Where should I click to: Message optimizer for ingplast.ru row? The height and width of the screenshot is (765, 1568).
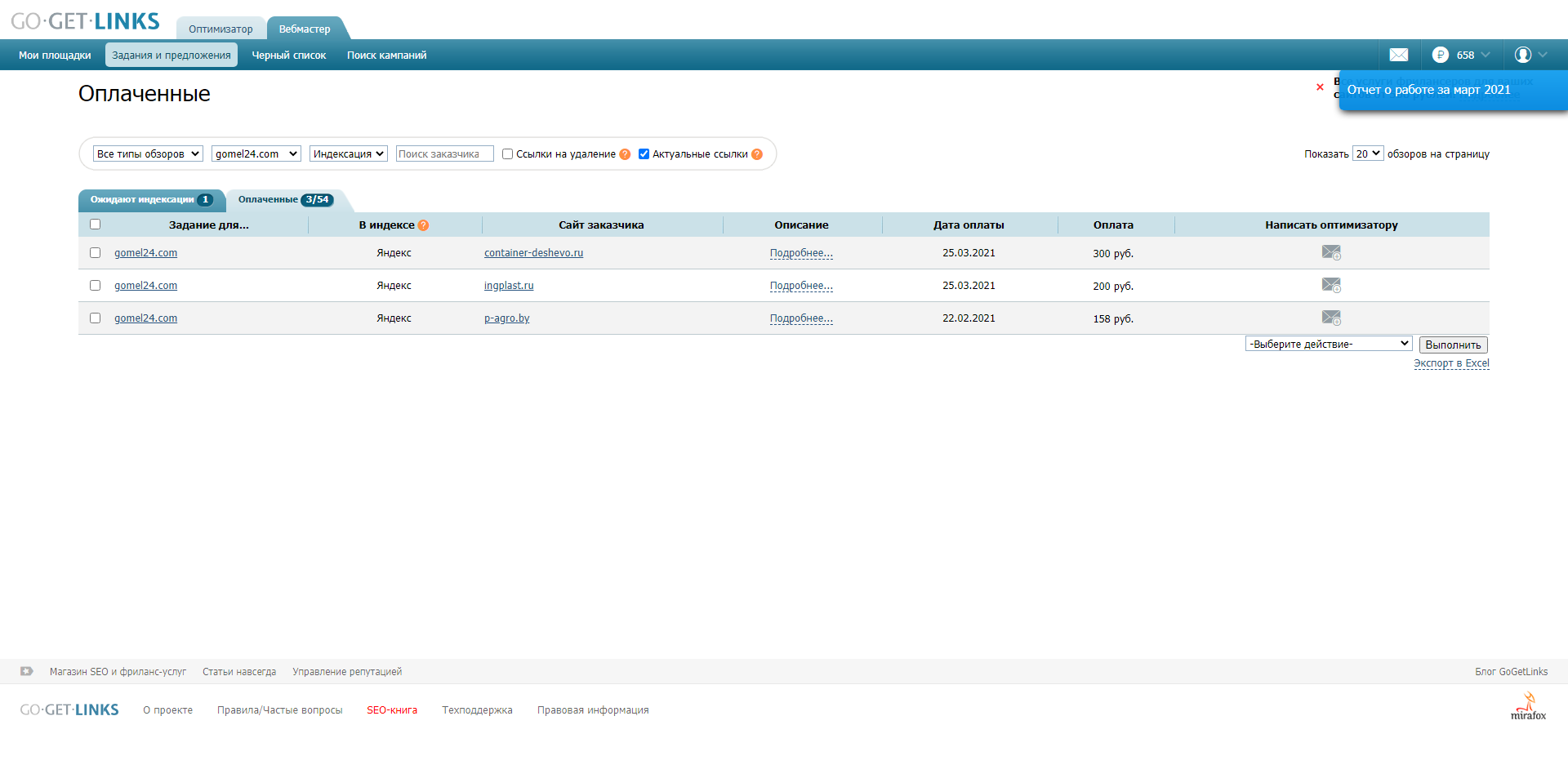(1331, 285)
